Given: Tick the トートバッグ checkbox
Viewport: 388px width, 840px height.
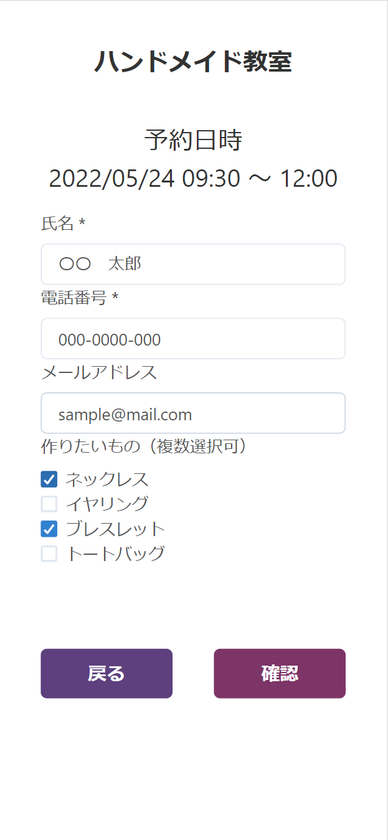Looking at the screenshot, I should coord(49,554).
